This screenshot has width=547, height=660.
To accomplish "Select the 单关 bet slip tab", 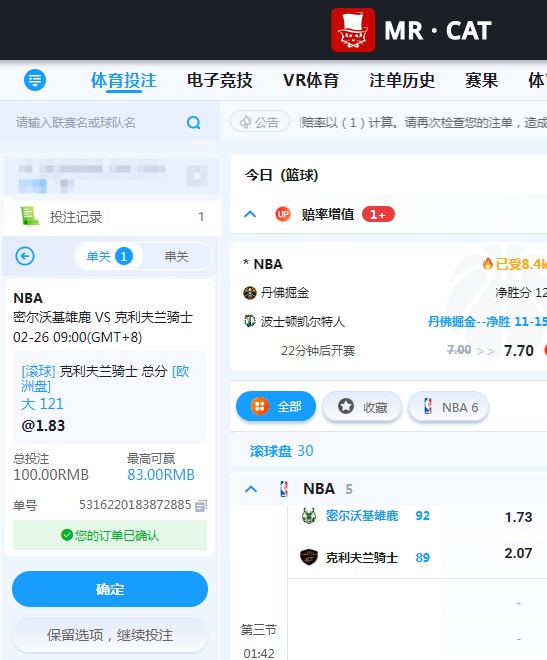I will (109, 256).
